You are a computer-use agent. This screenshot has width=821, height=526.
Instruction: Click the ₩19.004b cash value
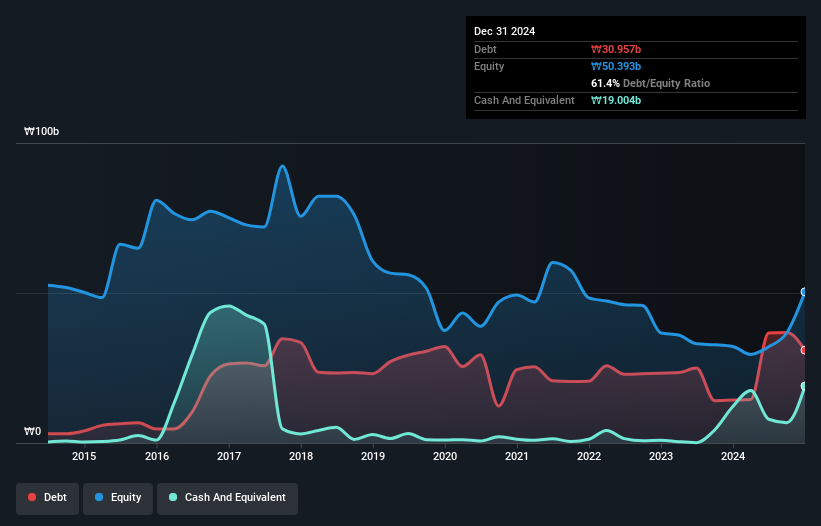[616, 100]
